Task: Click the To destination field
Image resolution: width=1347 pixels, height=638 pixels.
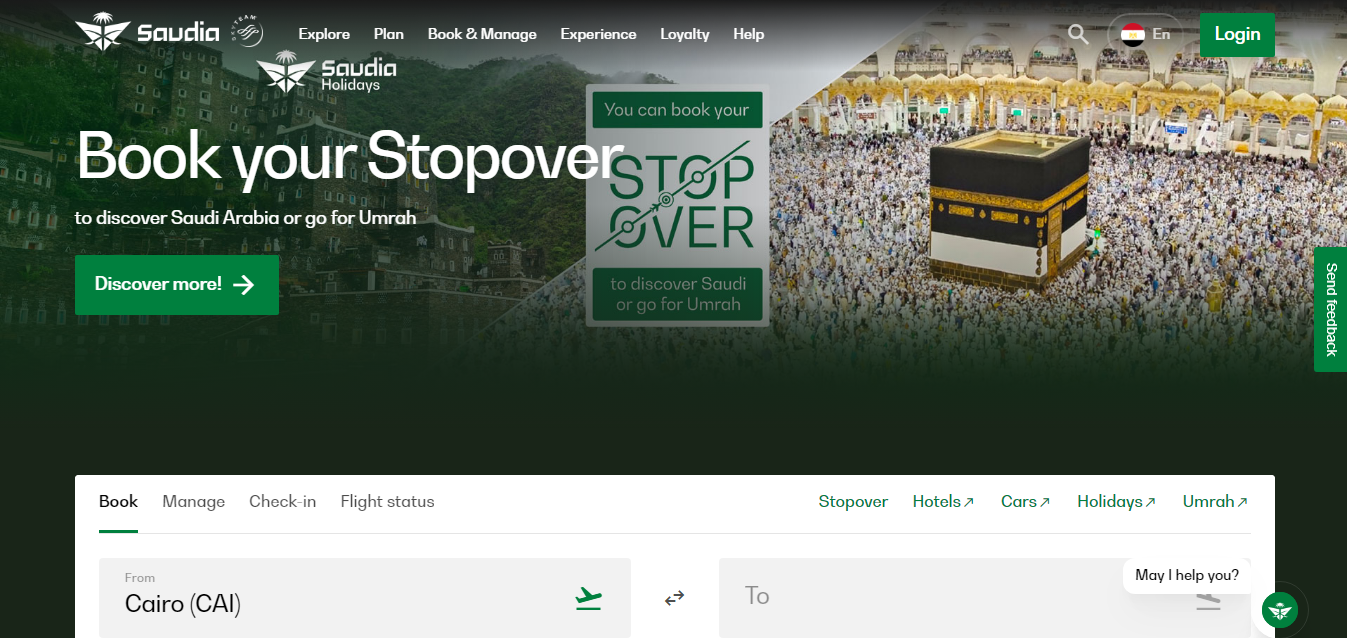Action: [985, 598]
